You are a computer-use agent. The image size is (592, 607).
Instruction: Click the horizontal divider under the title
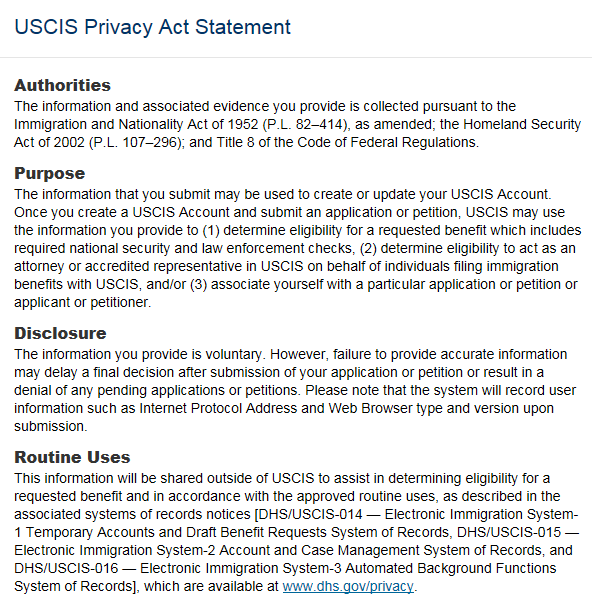(x=296, y=58)
